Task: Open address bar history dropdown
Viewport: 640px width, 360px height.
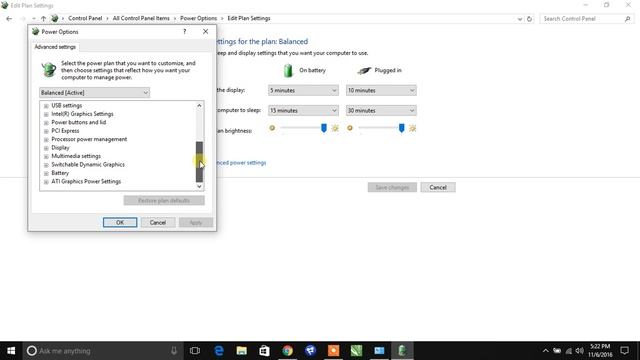Action: click(520, 19)
